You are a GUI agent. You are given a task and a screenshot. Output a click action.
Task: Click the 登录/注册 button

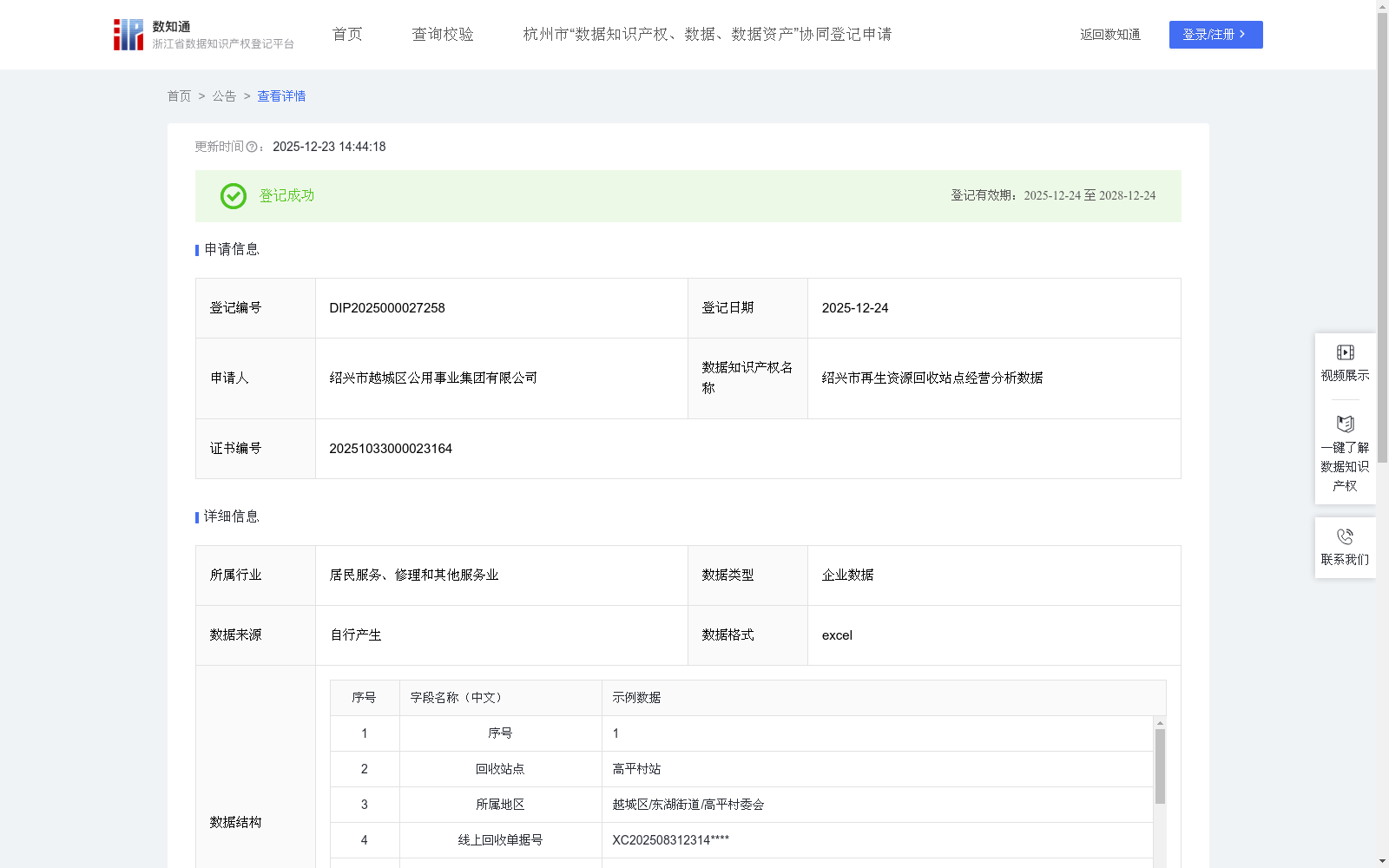pyautogui.click(x=1215, y=35)
